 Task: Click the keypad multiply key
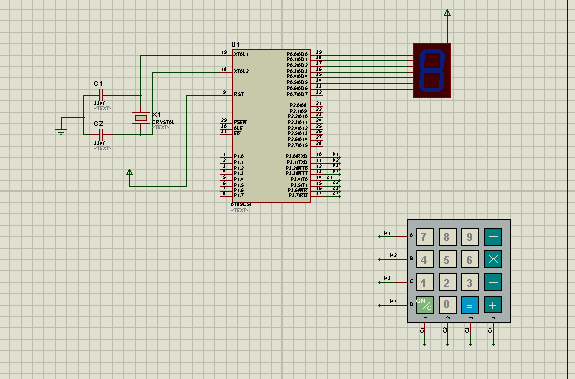click(x=493, y=260)
